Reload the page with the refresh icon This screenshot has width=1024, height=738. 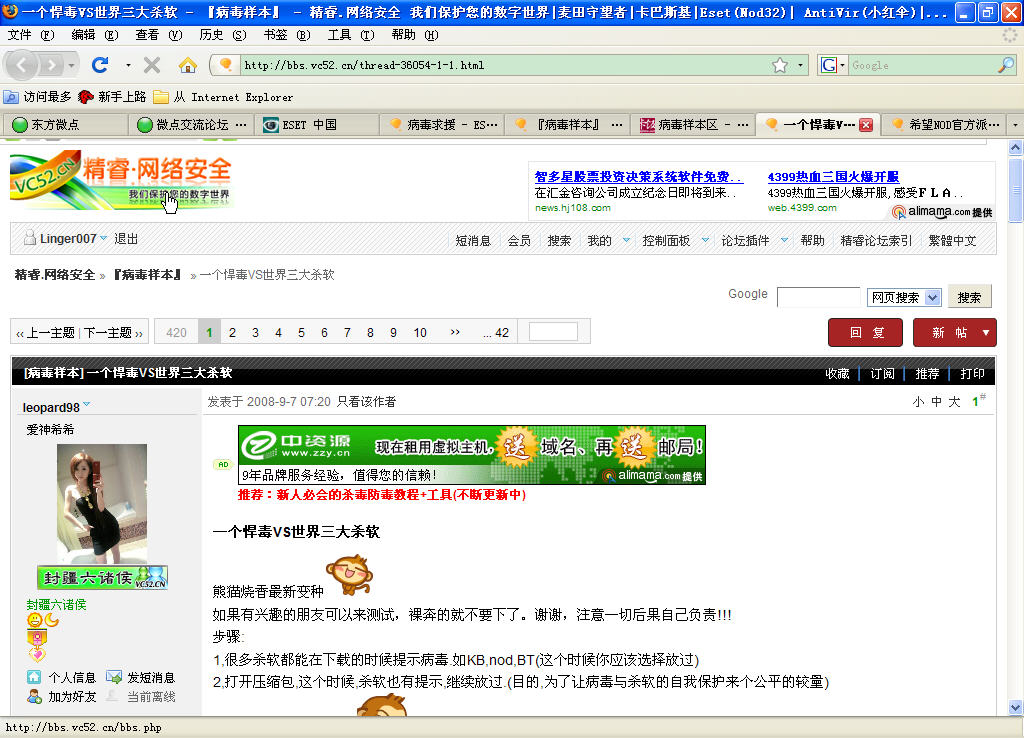pos(100,65)
